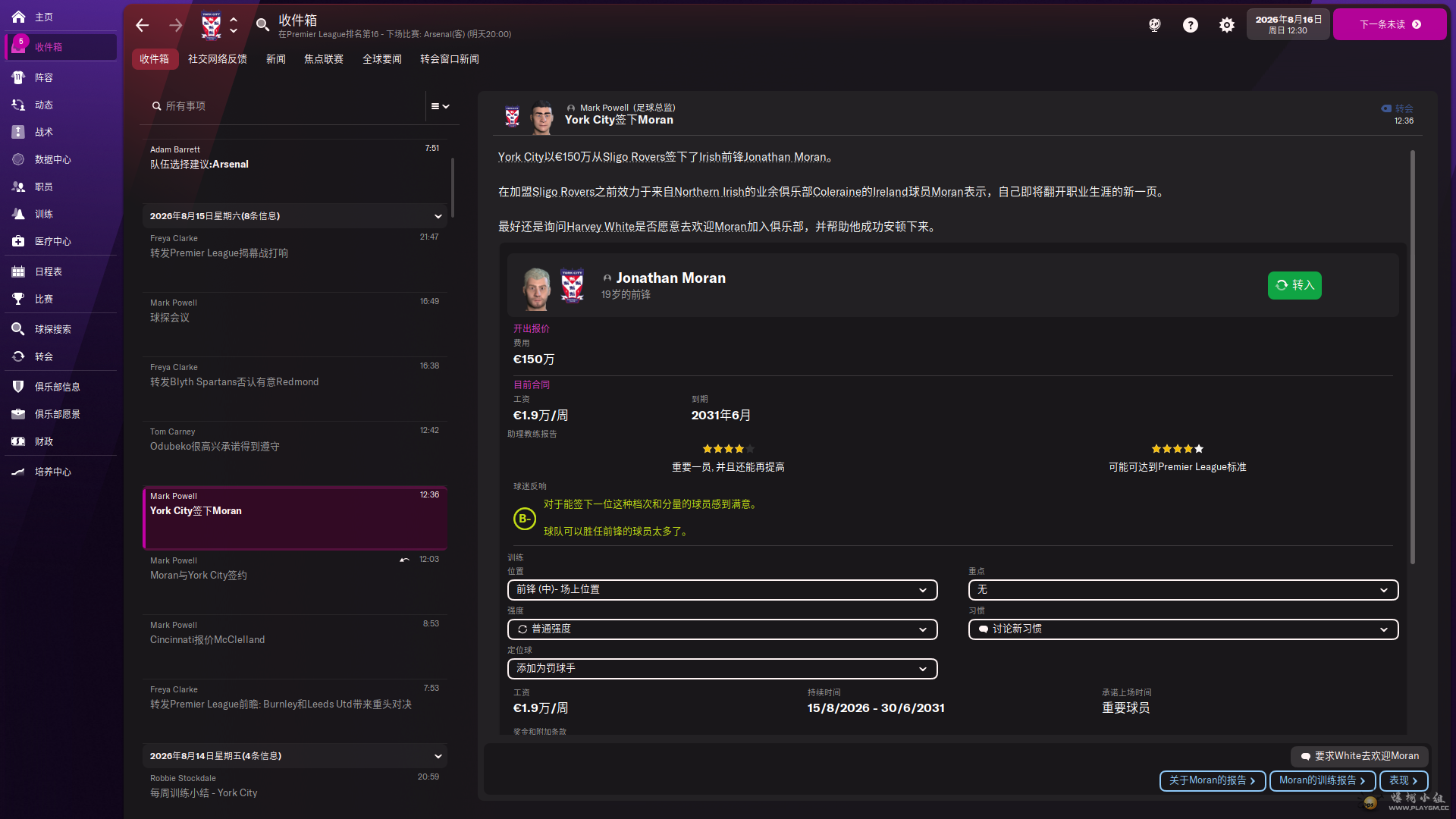Switch to the 社交网络反馈 tab
Screen dimensions: 1456x819
pyautogui.click(x=218, y=59)
